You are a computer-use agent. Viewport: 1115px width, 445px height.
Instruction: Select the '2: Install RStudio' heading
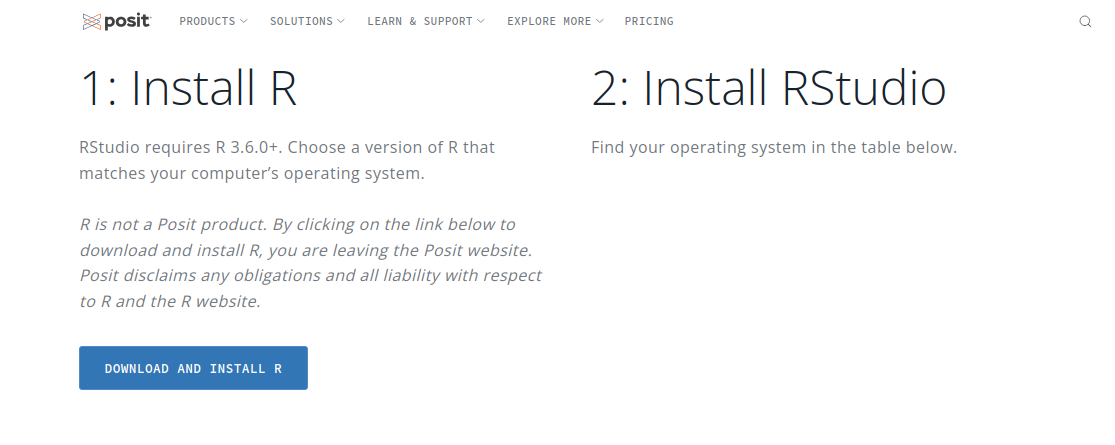[769, 89]
